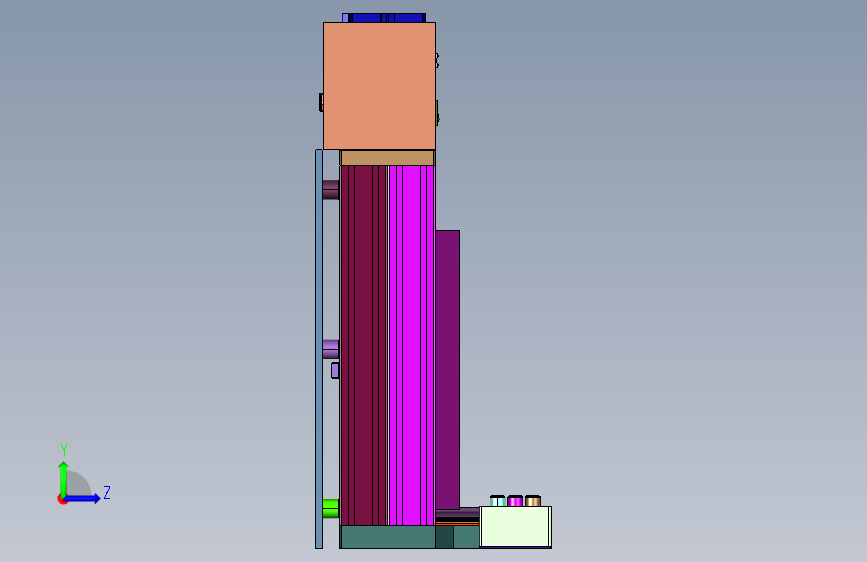Click the blue Z axis arrow of the triad
867x562 pixels.
point(83,498)
